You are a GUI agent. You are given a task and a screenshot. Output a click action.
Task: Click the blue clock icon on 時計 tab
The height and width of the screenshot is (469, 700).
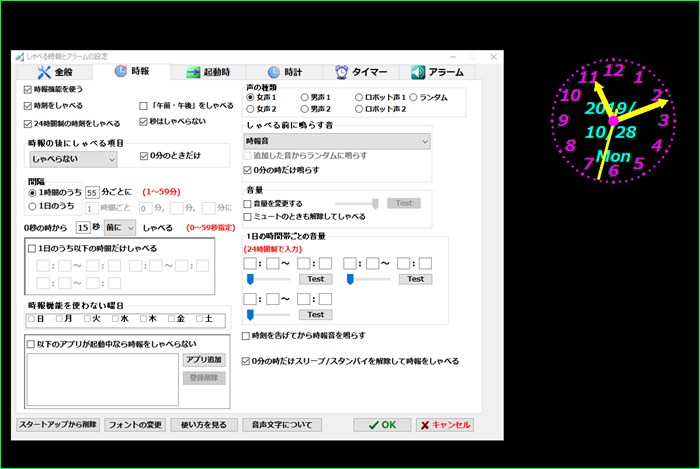tap(273, 72)
